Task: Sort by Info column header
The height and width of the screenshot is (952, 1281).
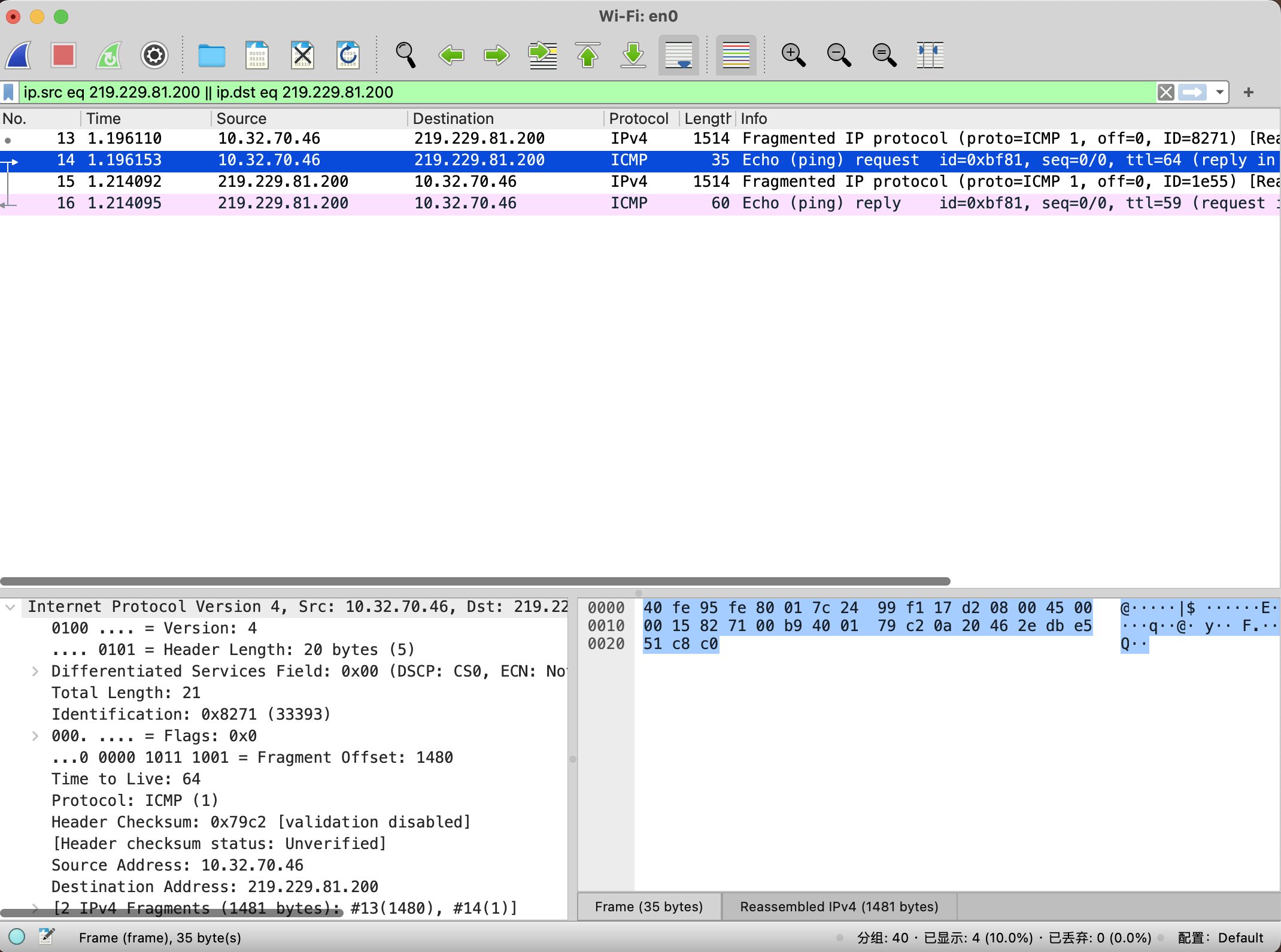Action: click(x=1008, y=119)
